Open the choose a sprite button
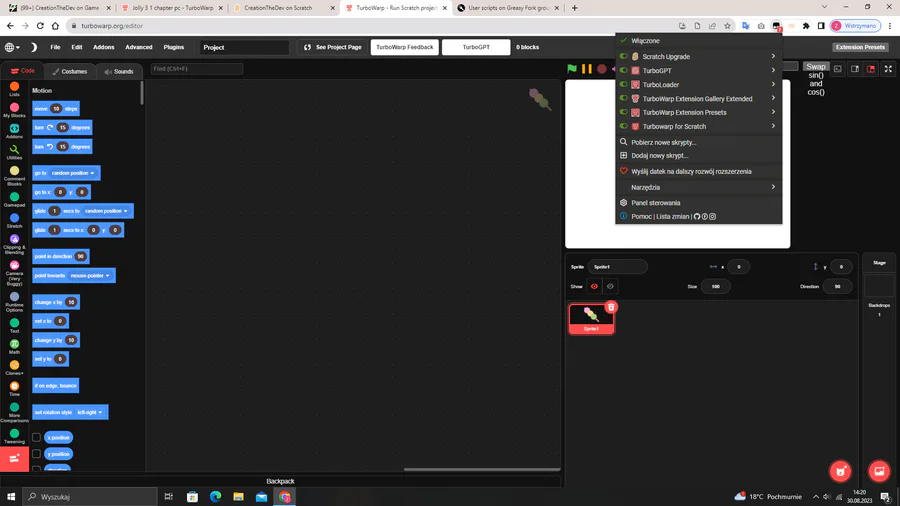The height and width of the screenshot is (506, 900). tap(840, 472)
